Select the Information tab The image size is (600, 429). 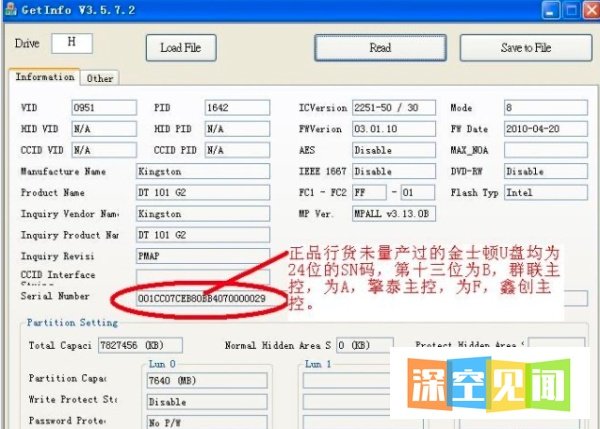coord(45,77)
